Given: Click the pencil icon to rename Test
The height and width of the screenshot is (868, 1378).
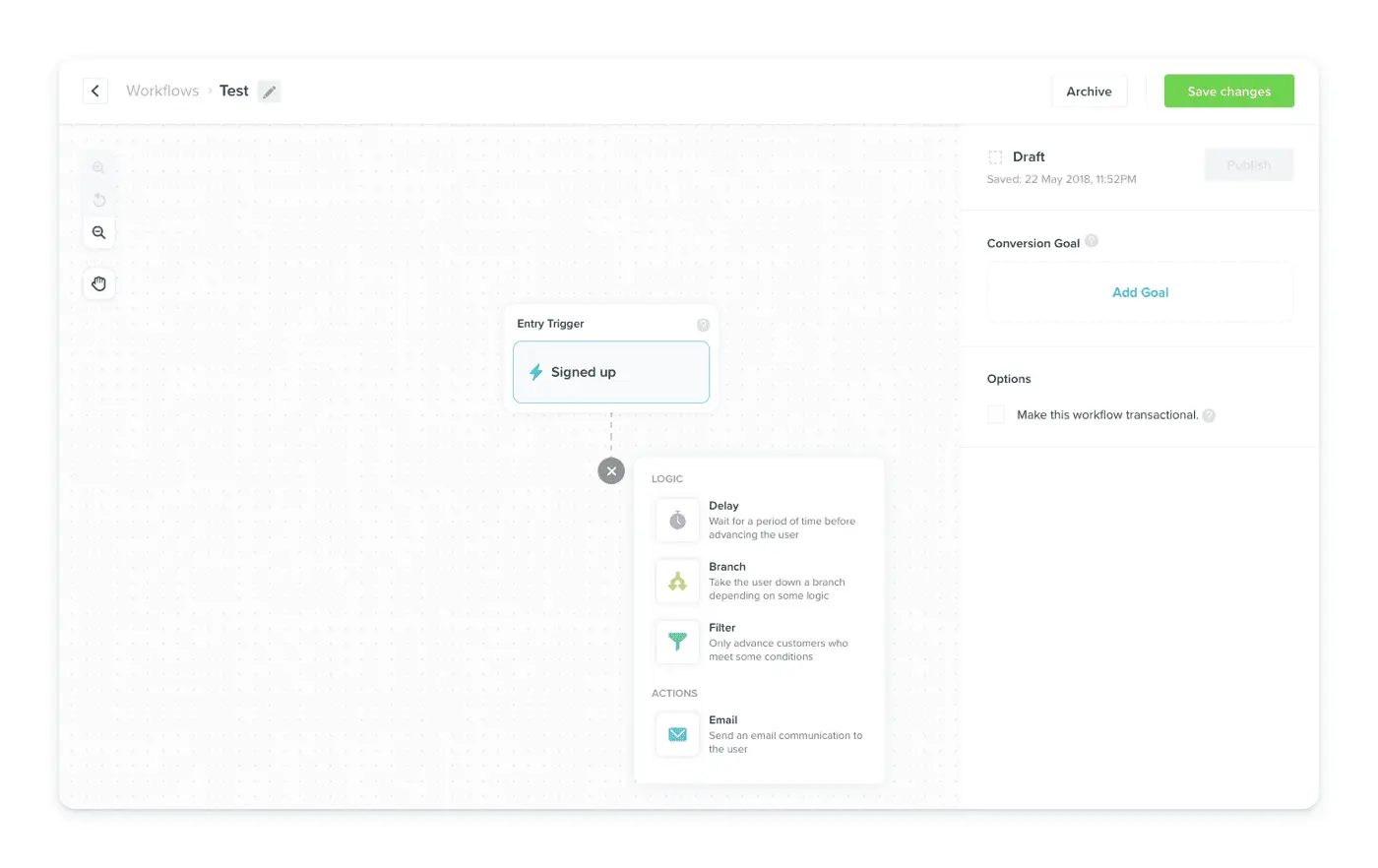Looking at the screenshot, I should coord(269,92).
